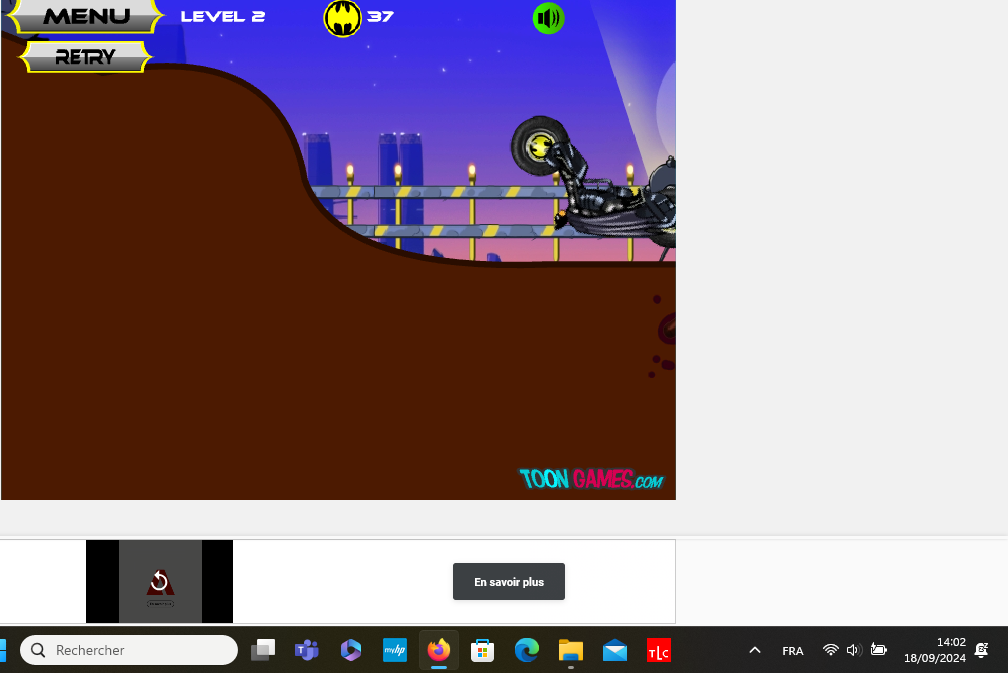Open the Microsoft Store taskbar icon
Screen dimensions: 1008x673
point(482,650)
